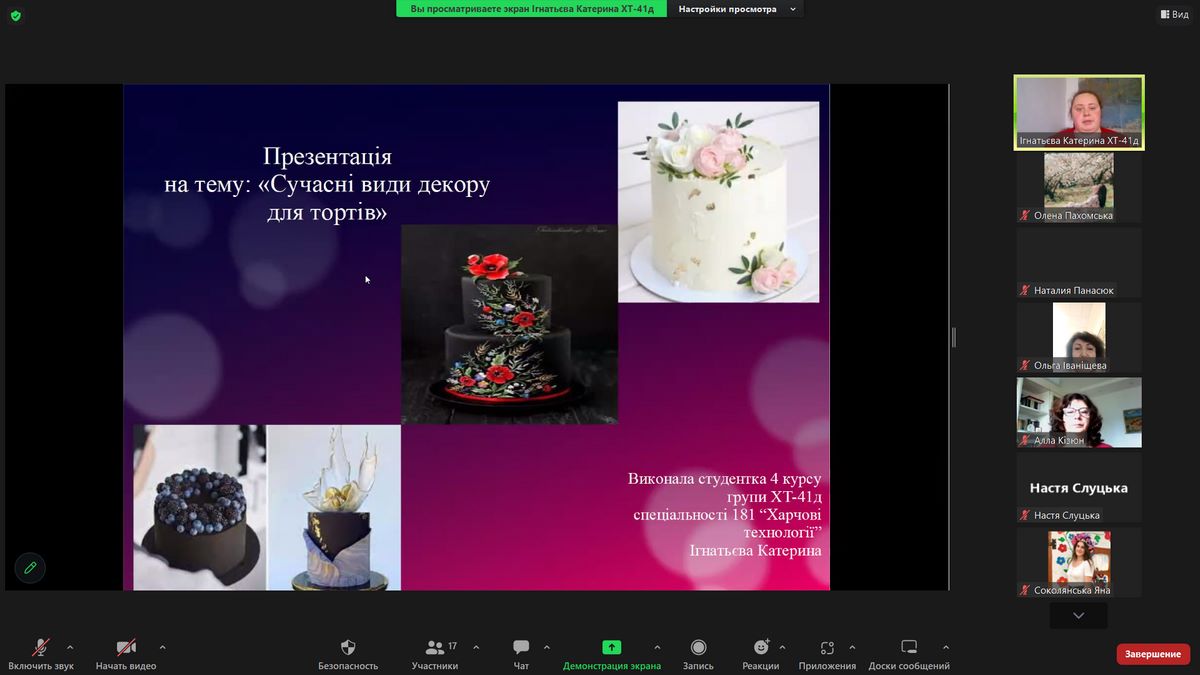Click the green Share Screen (Демонстрация экрана) icon
The width and height of the screenshot is (1200, 675).
pyautogui.click(x=611, y=648)
